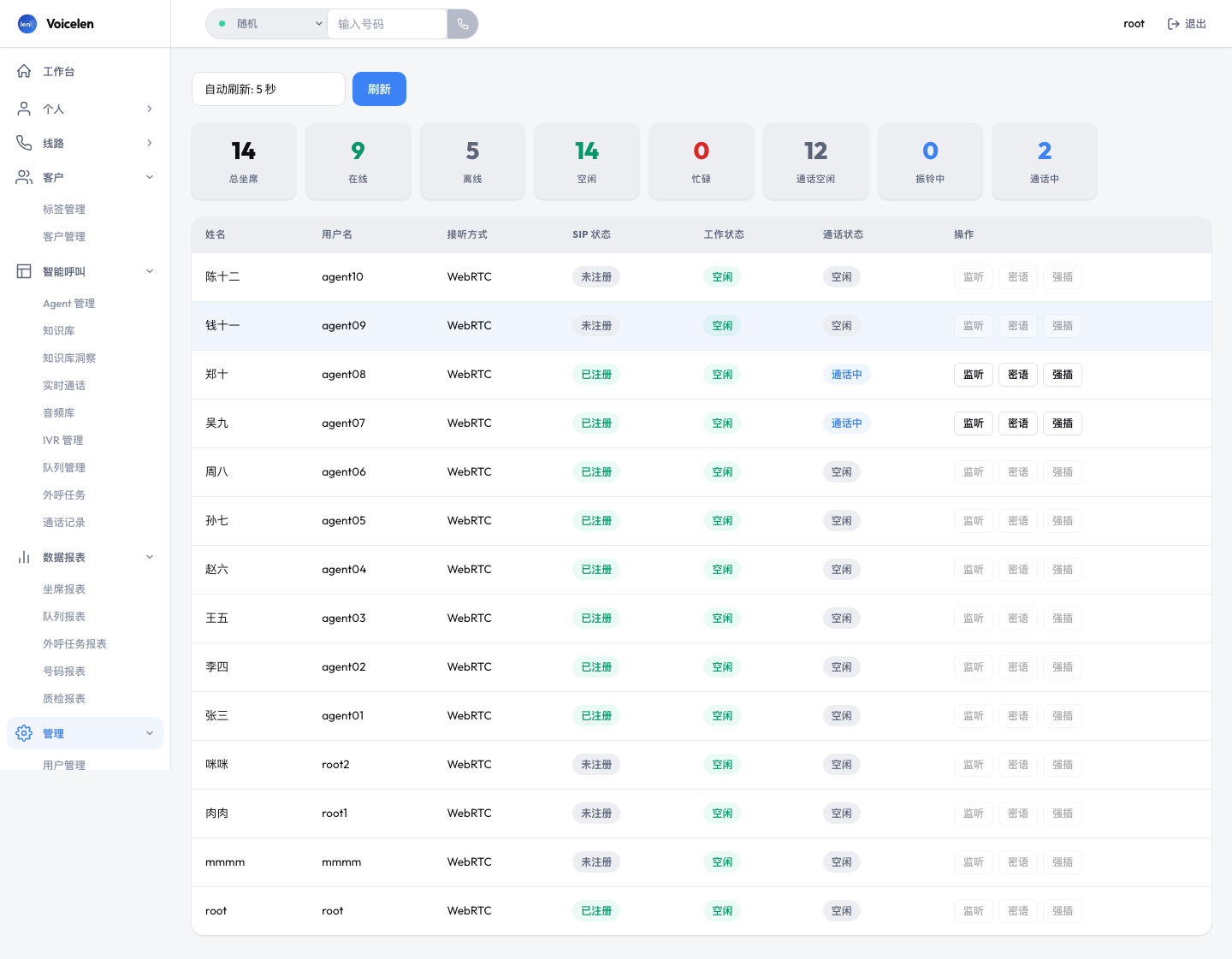Click the 智能呼叫 panel icon in sidebar
The height and width of the screenshot is (959, 1232).
click(x=24, y=271)
